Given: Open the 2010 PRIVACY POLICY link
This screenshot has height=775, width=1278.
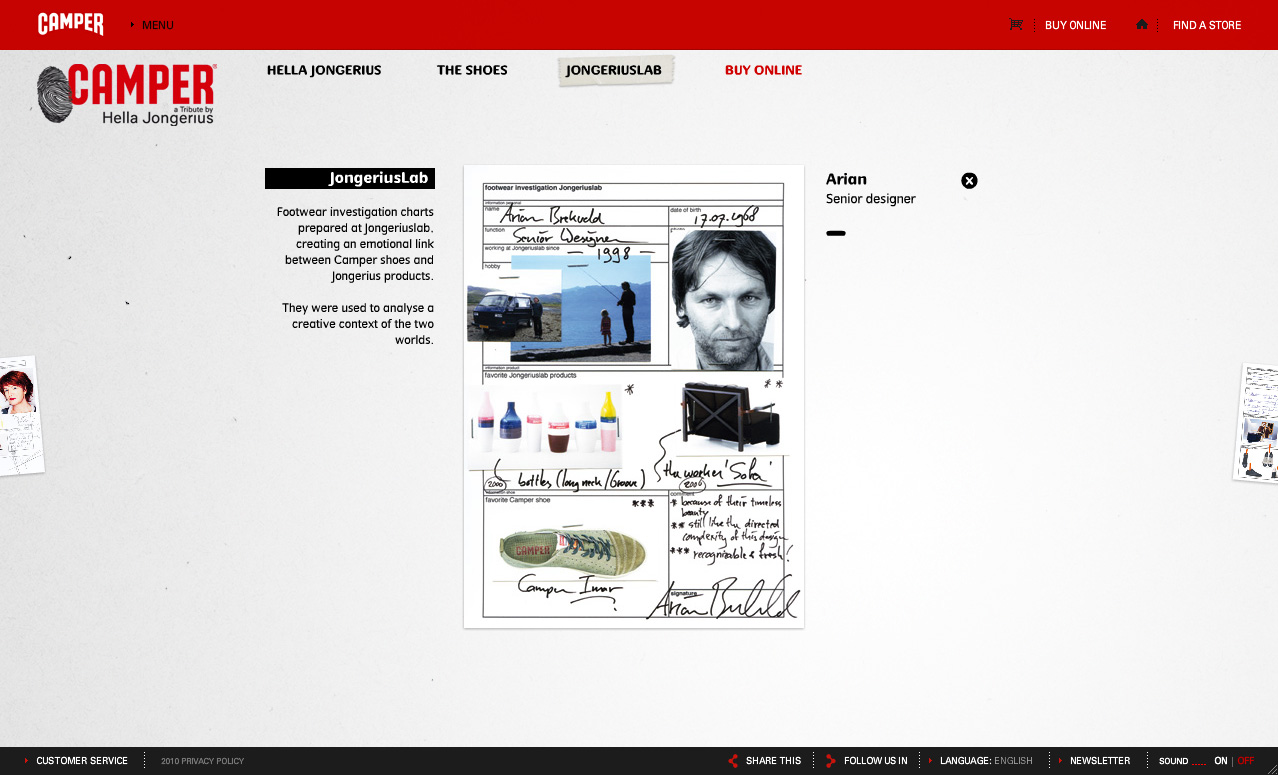Looking at the screenshot, I should tap(202, 761).
